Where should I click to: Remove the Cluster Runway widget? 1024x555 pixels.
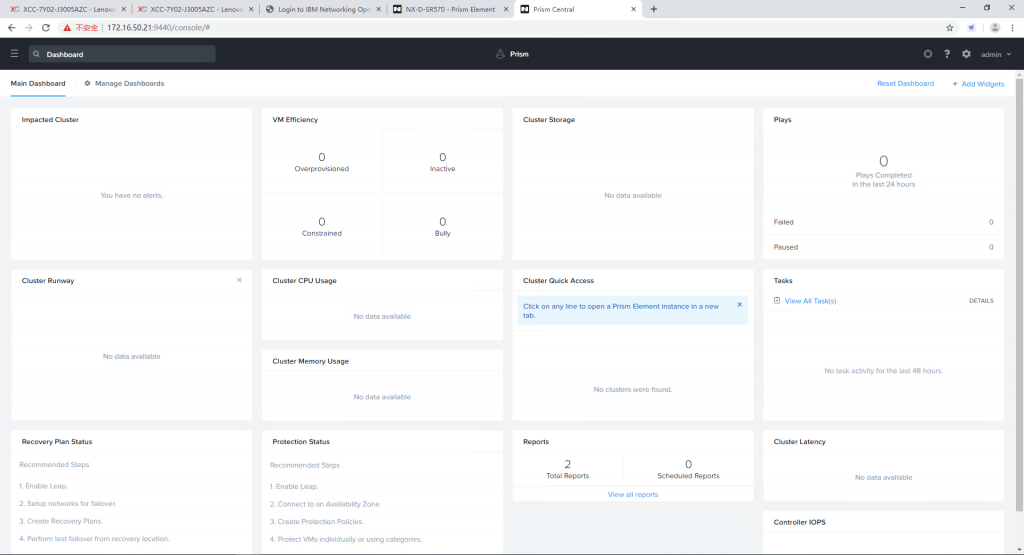239,280
